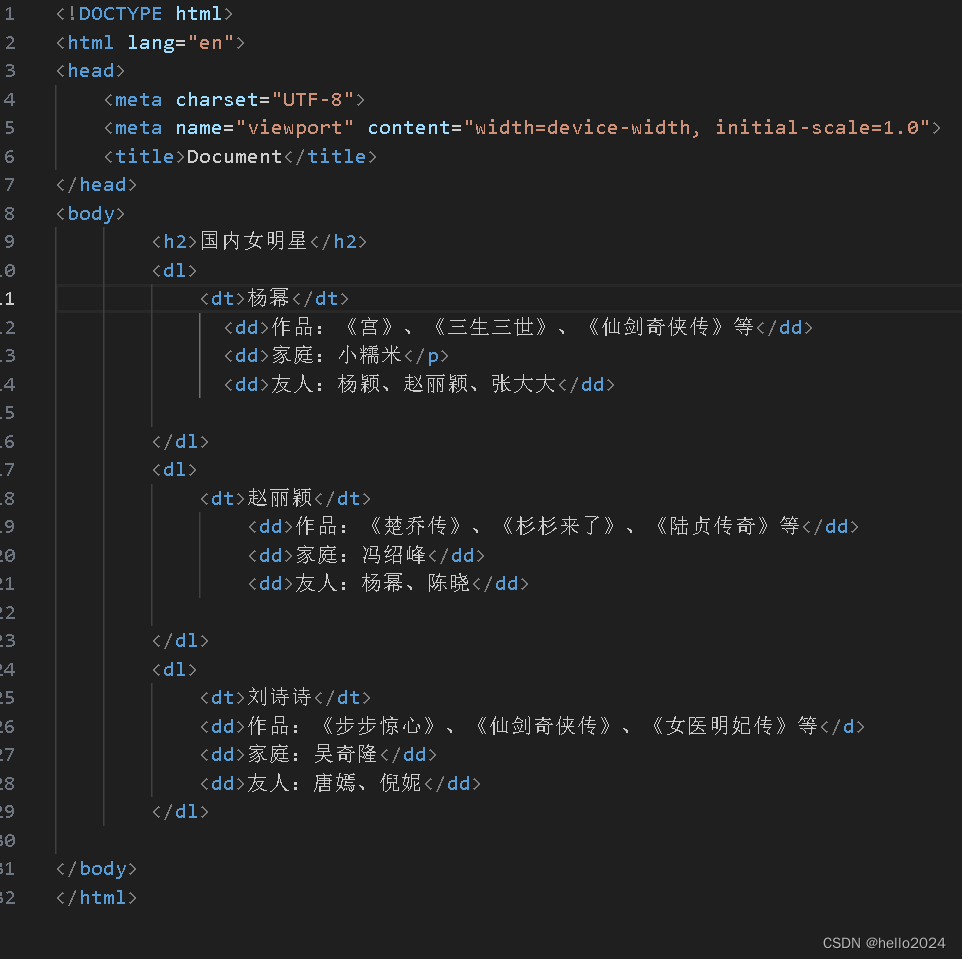Click the dd line listing 《宫》 and 《三生三世》

tap(518, 327)
